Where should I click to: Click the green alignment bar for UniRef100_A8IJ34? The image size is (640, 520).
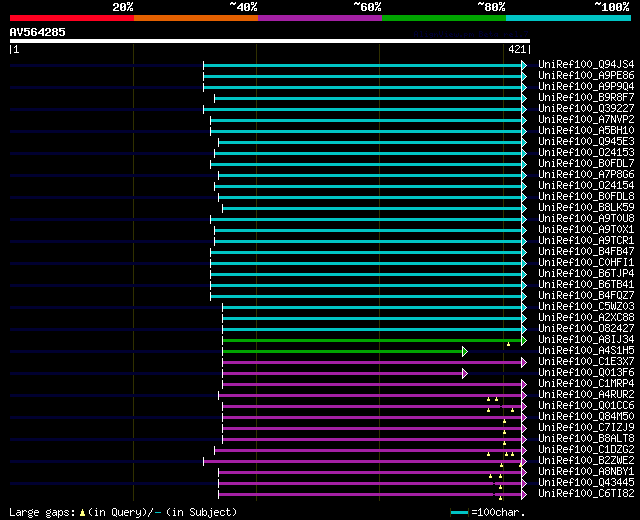point(372,340)
